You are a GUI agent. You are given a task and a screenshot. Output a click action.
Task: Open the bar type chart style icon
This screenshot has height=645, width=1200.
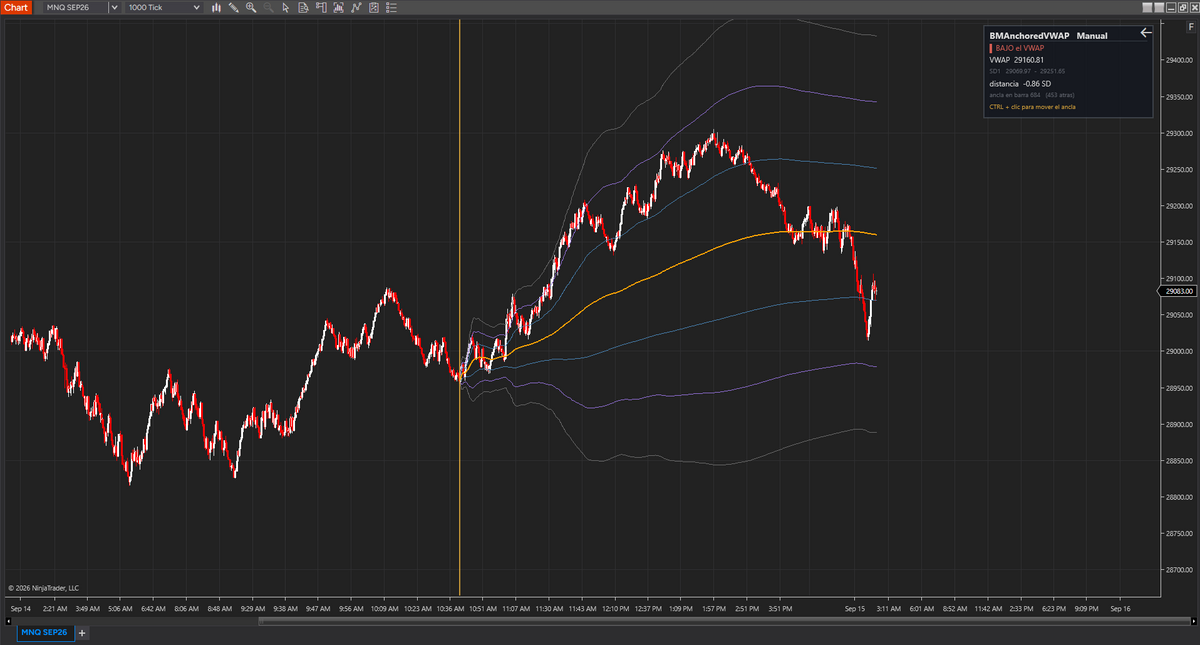coord(218,7)
